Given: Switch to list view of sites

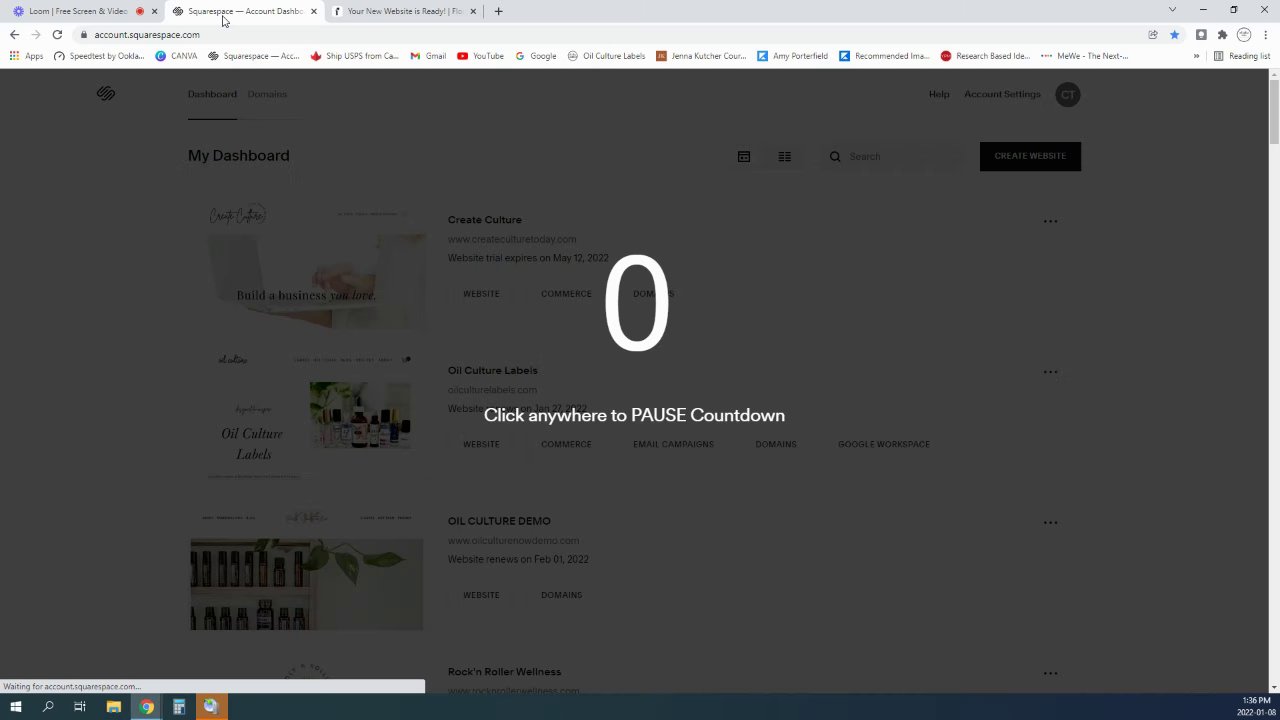Looking at the screenshot, I should pos(785,157).
